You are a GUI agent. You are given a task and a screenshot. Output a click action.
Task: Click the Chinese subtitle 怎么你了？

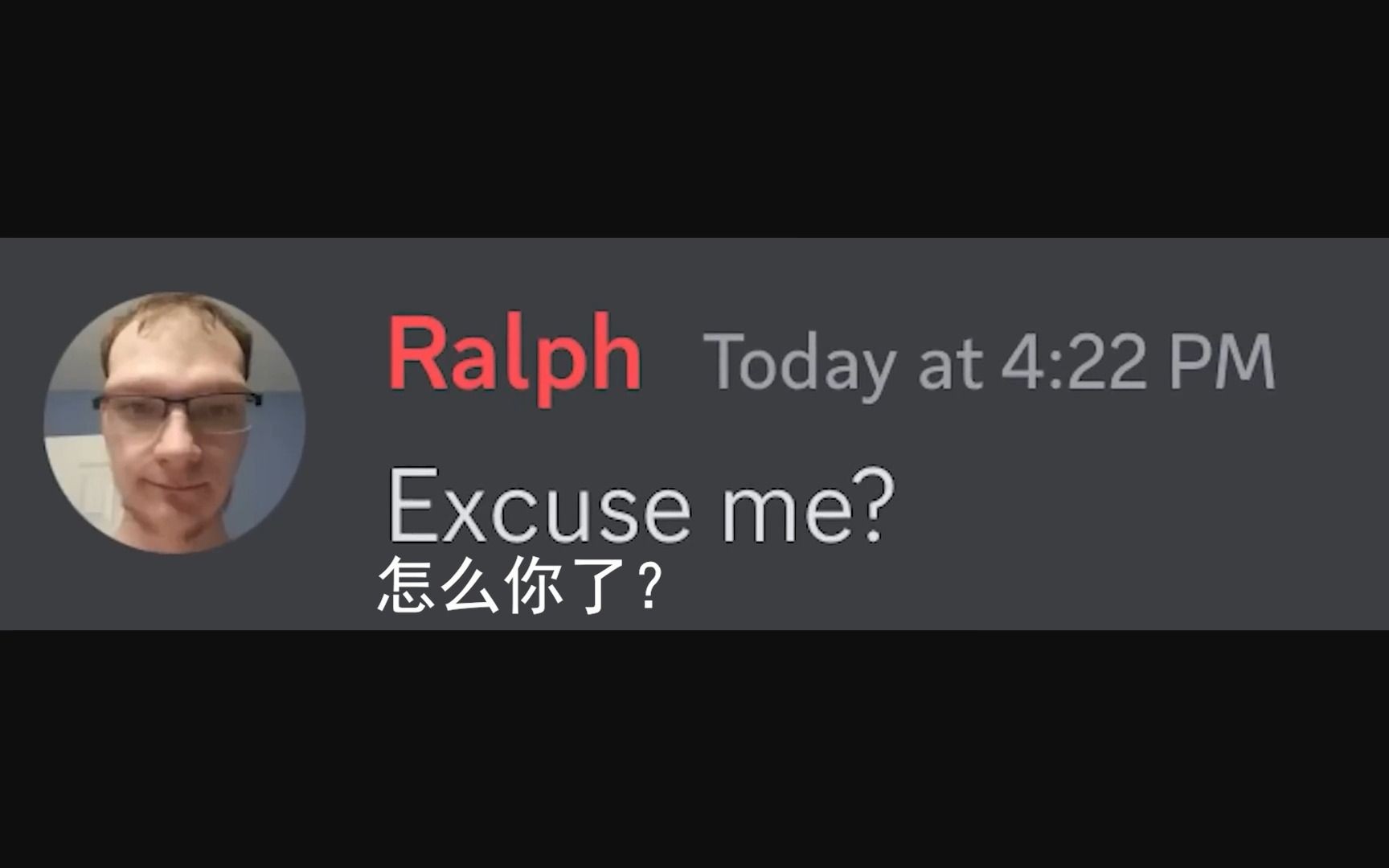(x=520, y=587)
